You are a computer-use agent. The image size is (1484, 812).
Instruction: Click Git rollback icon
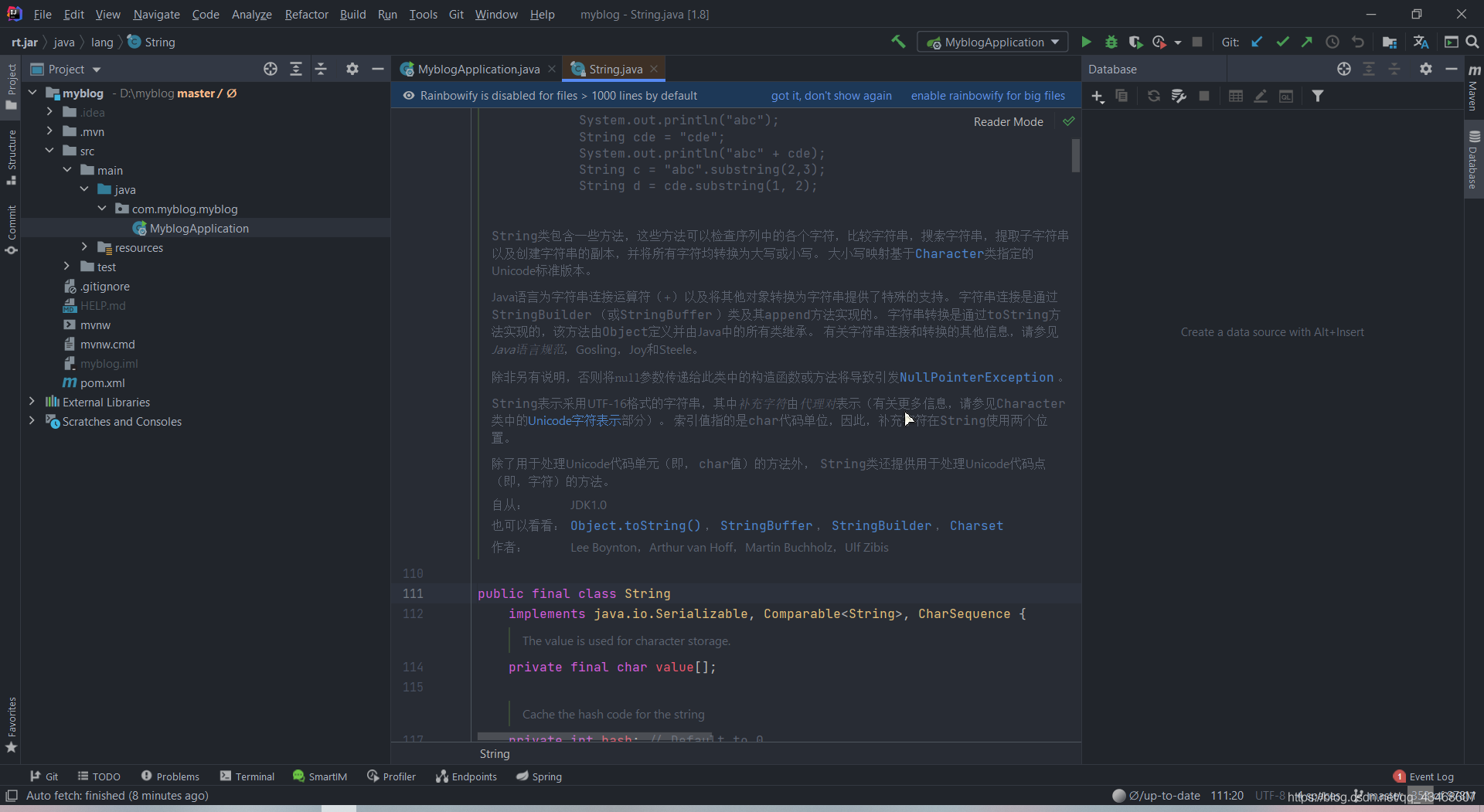(x=1358, y=42)
